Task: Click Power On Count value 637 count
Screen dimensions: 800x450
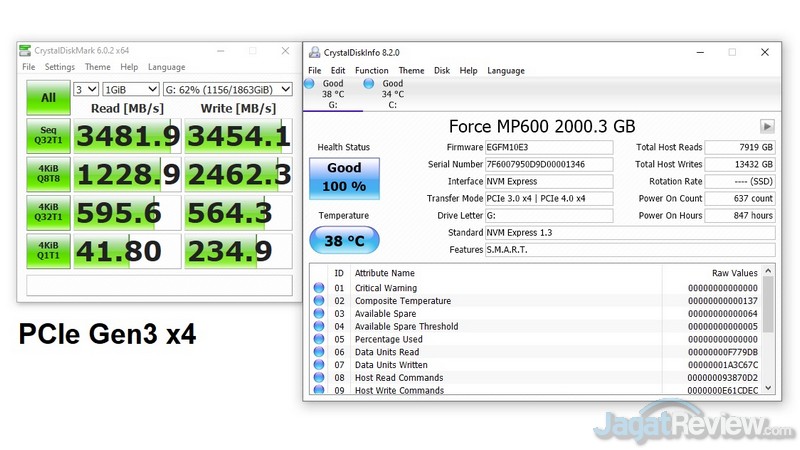Action: pos(740,198)
